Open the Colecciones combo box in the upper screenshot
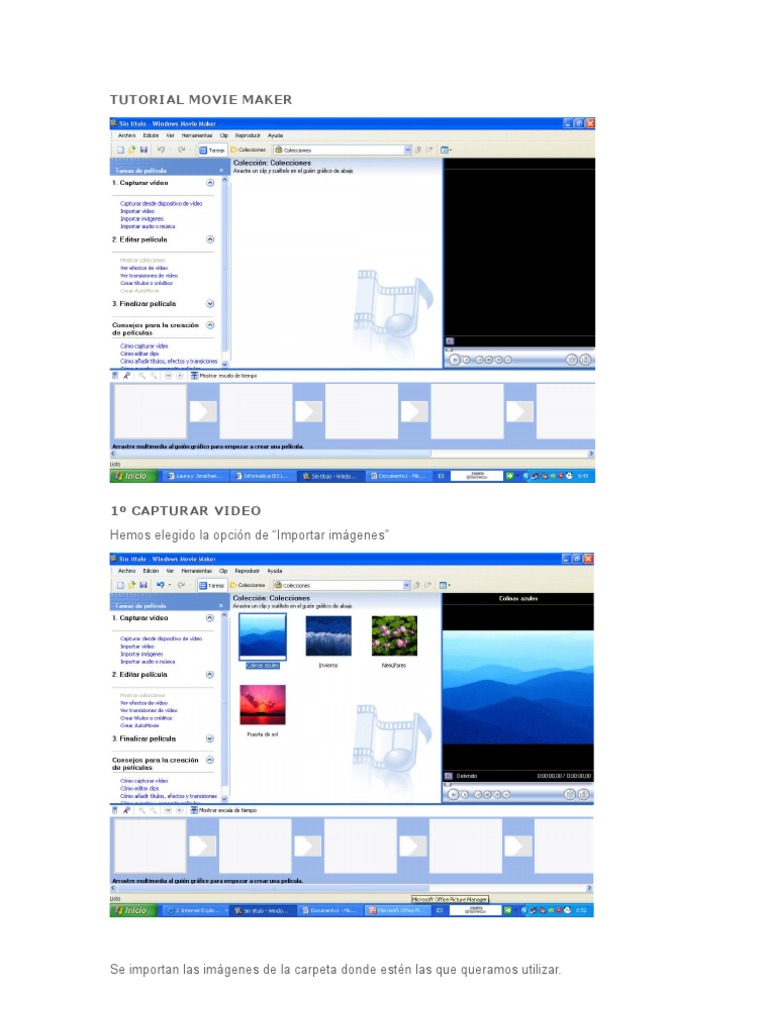This screenshot has width=768, height=1024. click(x=342, y=150)
